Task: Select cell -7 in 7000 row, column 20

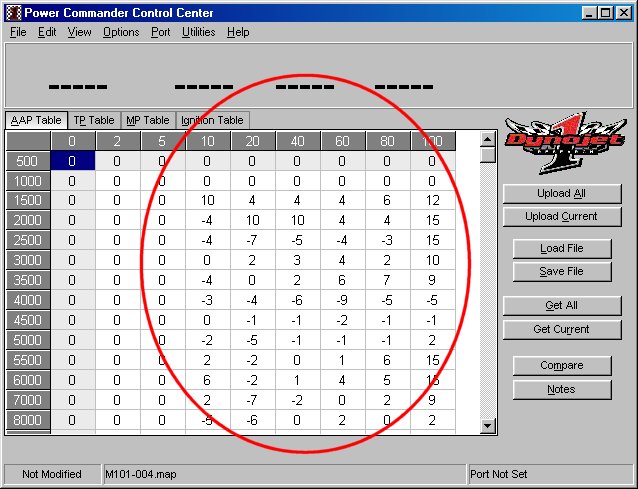Action: pos(252,400)
